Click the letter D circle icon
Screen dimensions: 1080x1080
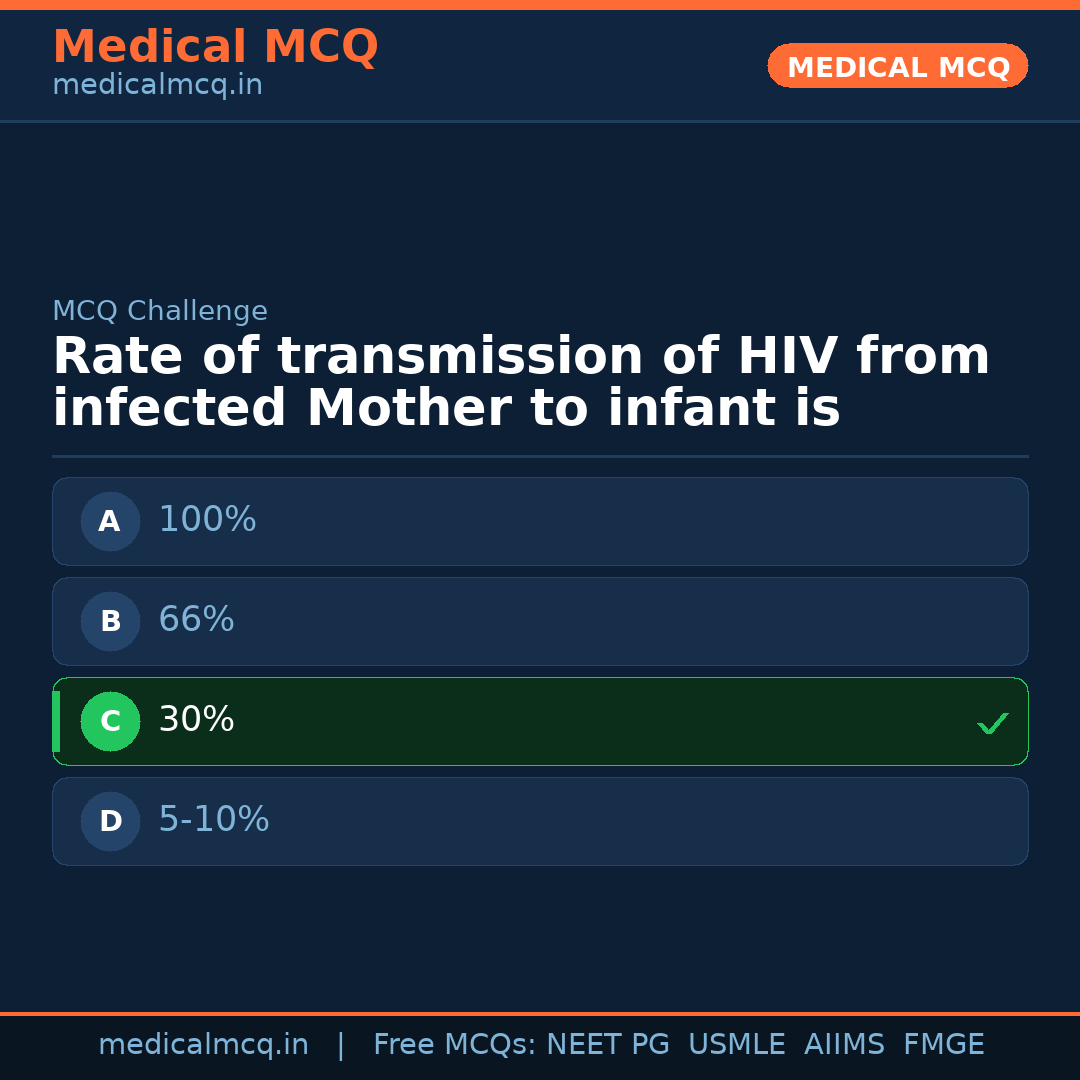(x=110, y=821)
